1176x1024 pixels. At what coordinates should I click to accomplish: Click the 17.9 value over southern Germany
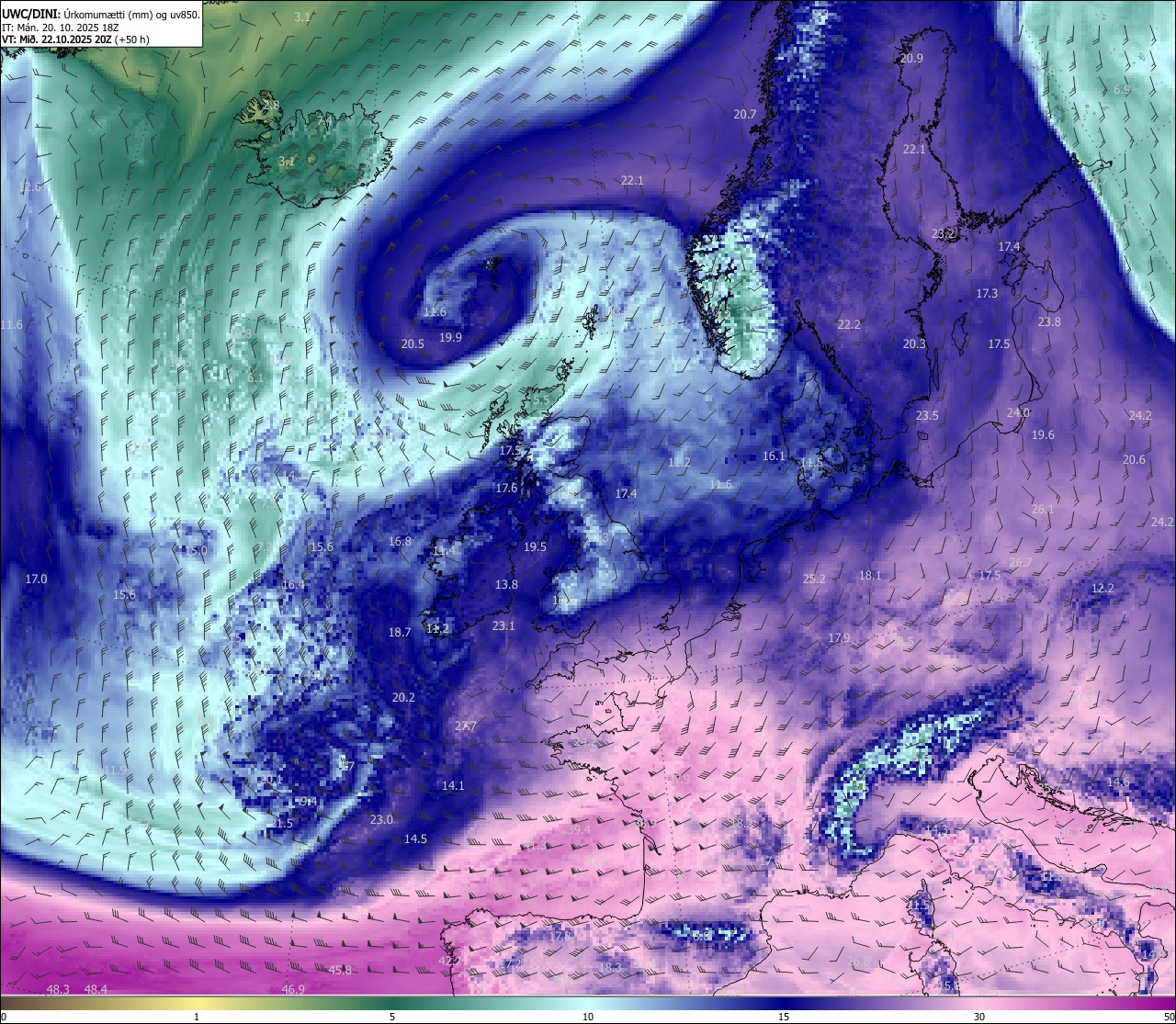(x=839, y=637)
